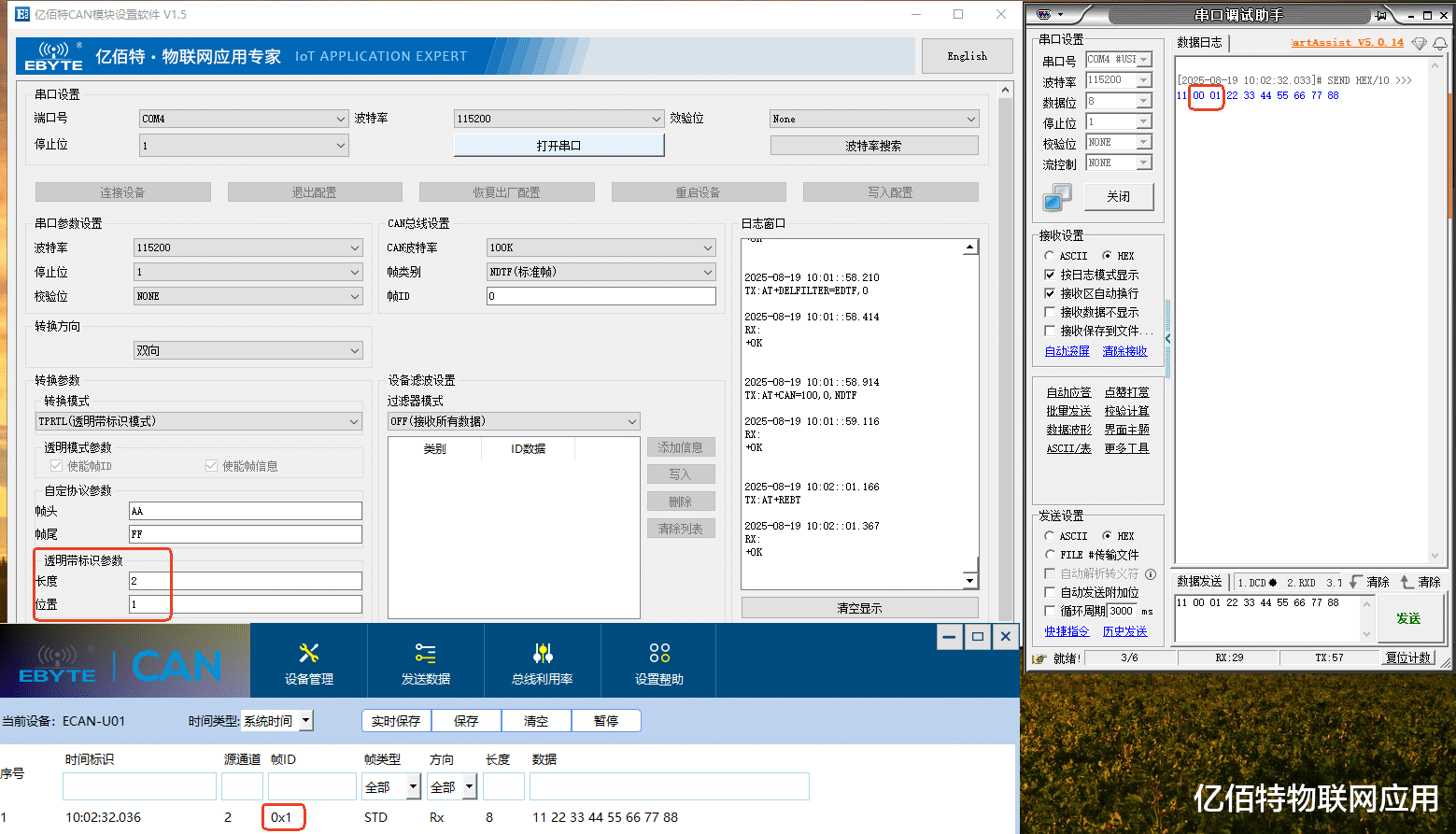Select FILE #传输文件 send mode
The height and width of the screenshot is (834, 1456).
1050,555
